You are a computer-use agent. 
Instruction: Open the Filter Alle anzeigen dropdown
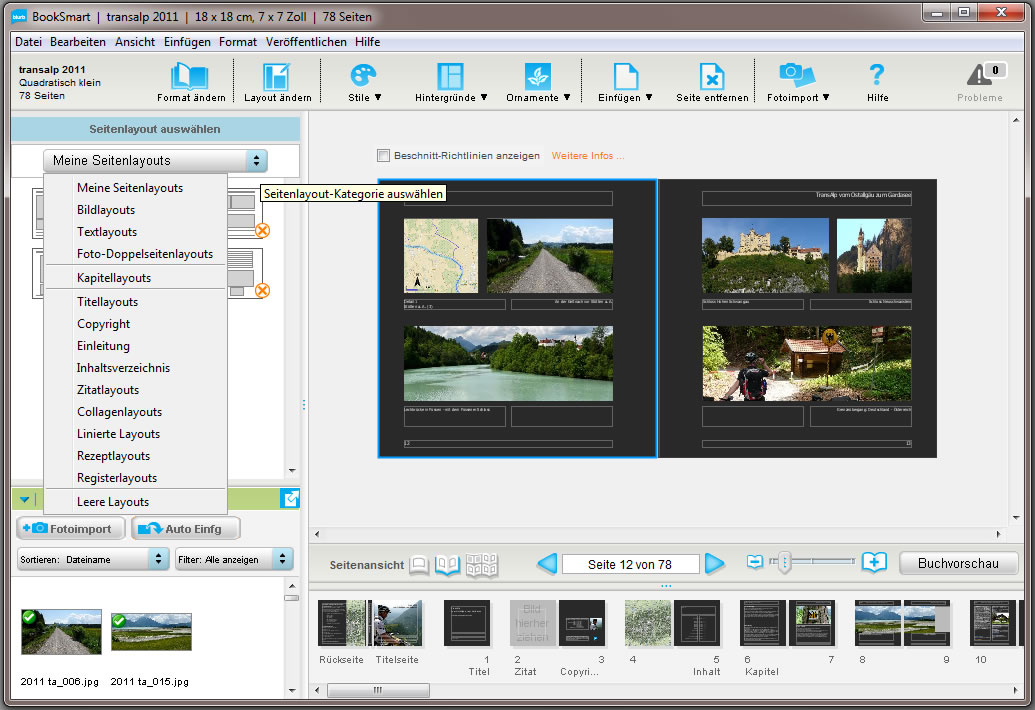click(x=234, y=560)
